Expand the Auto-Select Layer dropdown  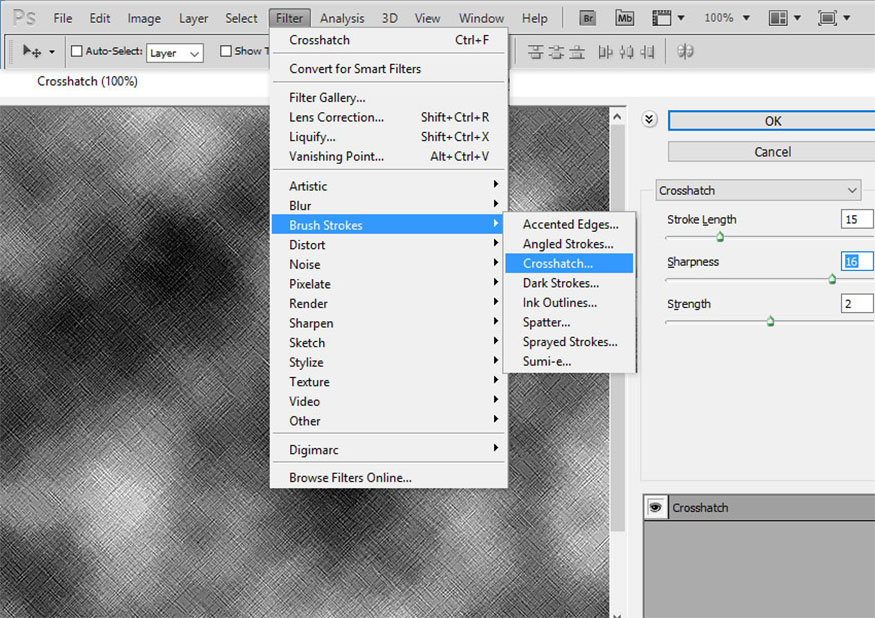[x=175, y=53]
